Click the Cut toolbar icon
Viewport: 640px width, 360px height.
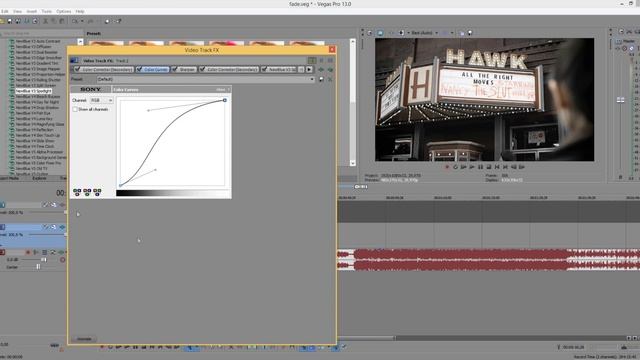pos(46,21)
